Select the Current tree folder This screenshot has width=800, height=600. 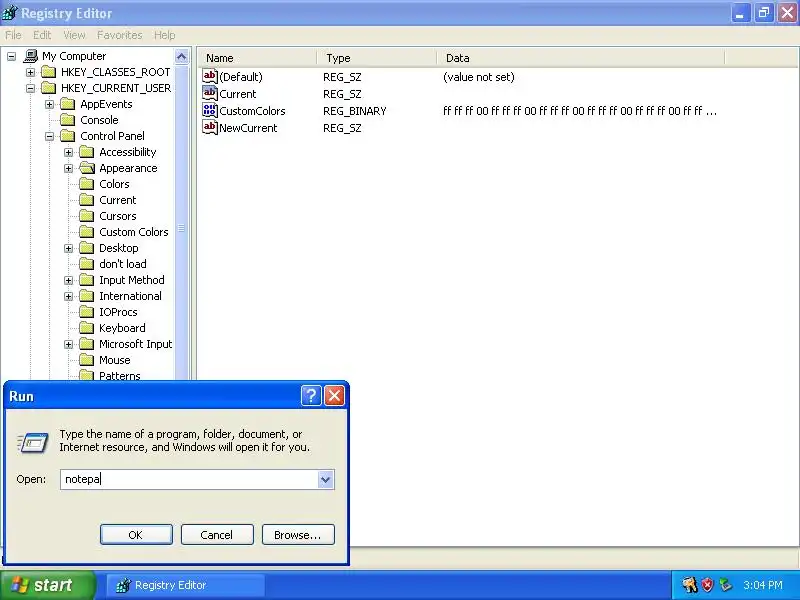tap(117, 200)
